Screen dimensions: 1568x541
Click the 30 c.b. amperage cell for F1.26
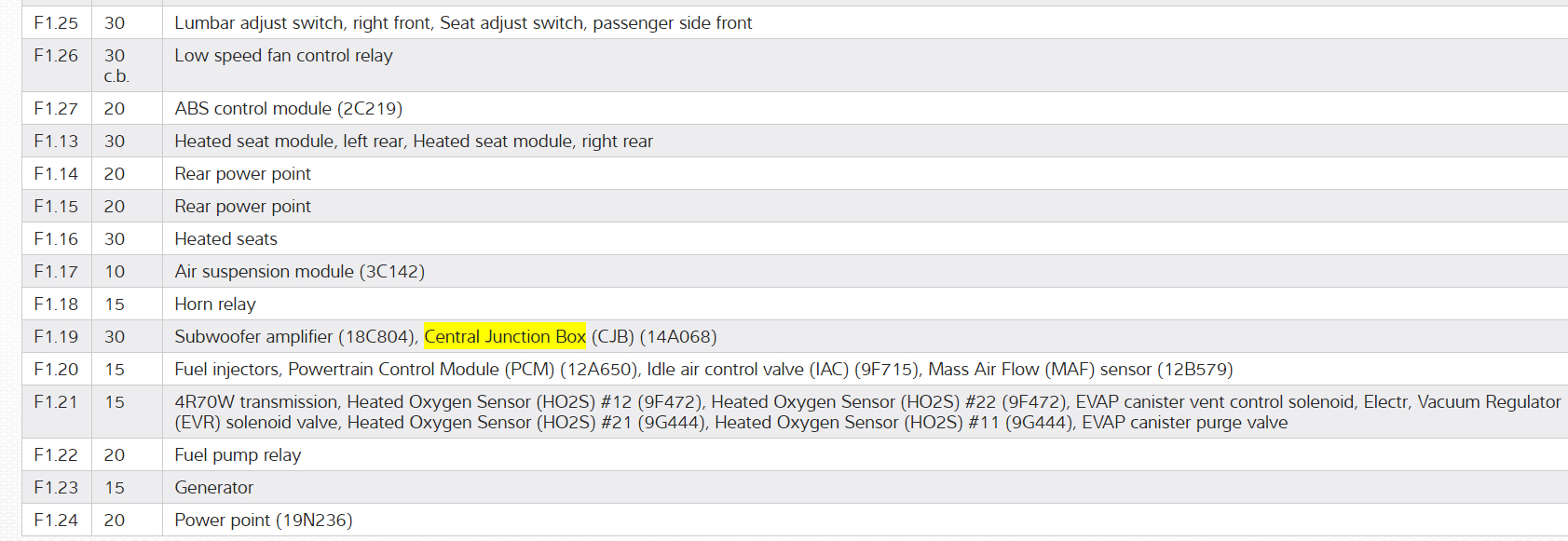point(116,65)
